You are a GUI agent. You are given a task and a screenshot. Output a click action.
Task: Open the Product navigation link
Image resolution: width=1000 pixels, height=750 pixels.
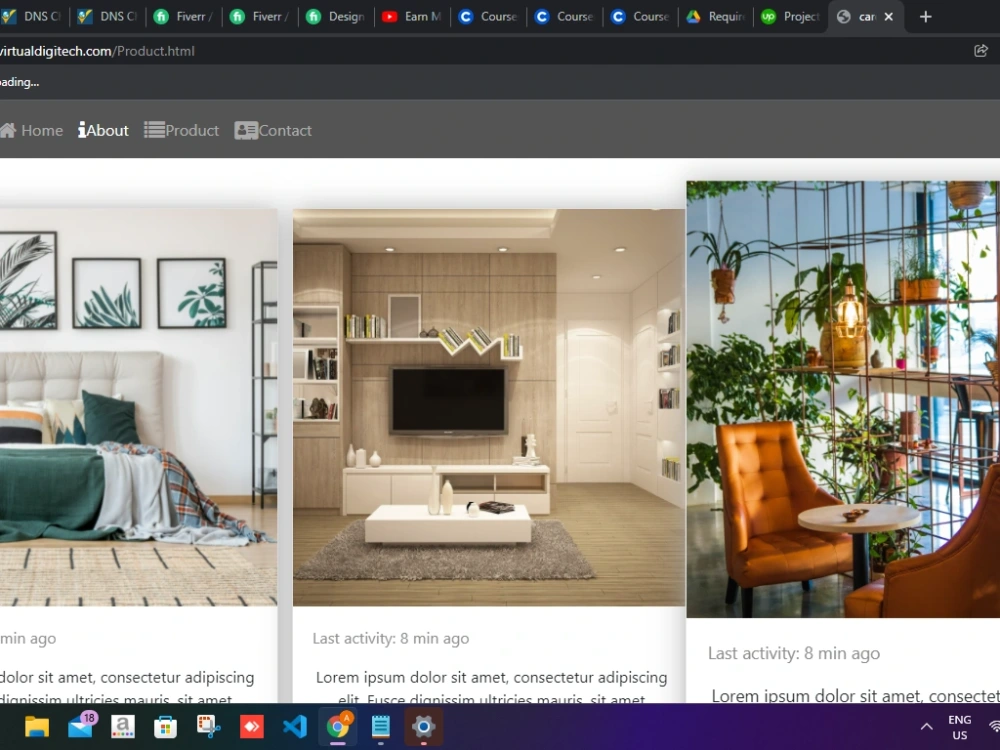pyautogui.click(x=182, y=131)
